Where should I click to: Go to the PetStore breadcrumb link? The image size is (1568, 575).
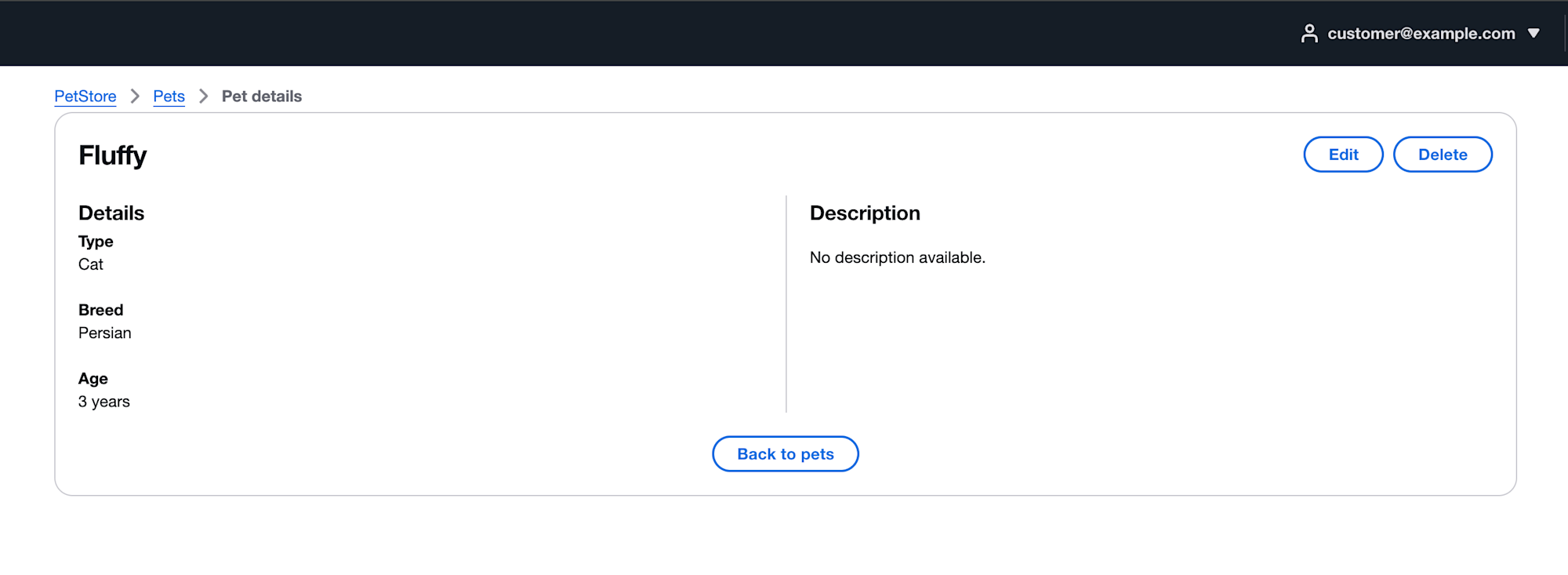pos(85,96)
